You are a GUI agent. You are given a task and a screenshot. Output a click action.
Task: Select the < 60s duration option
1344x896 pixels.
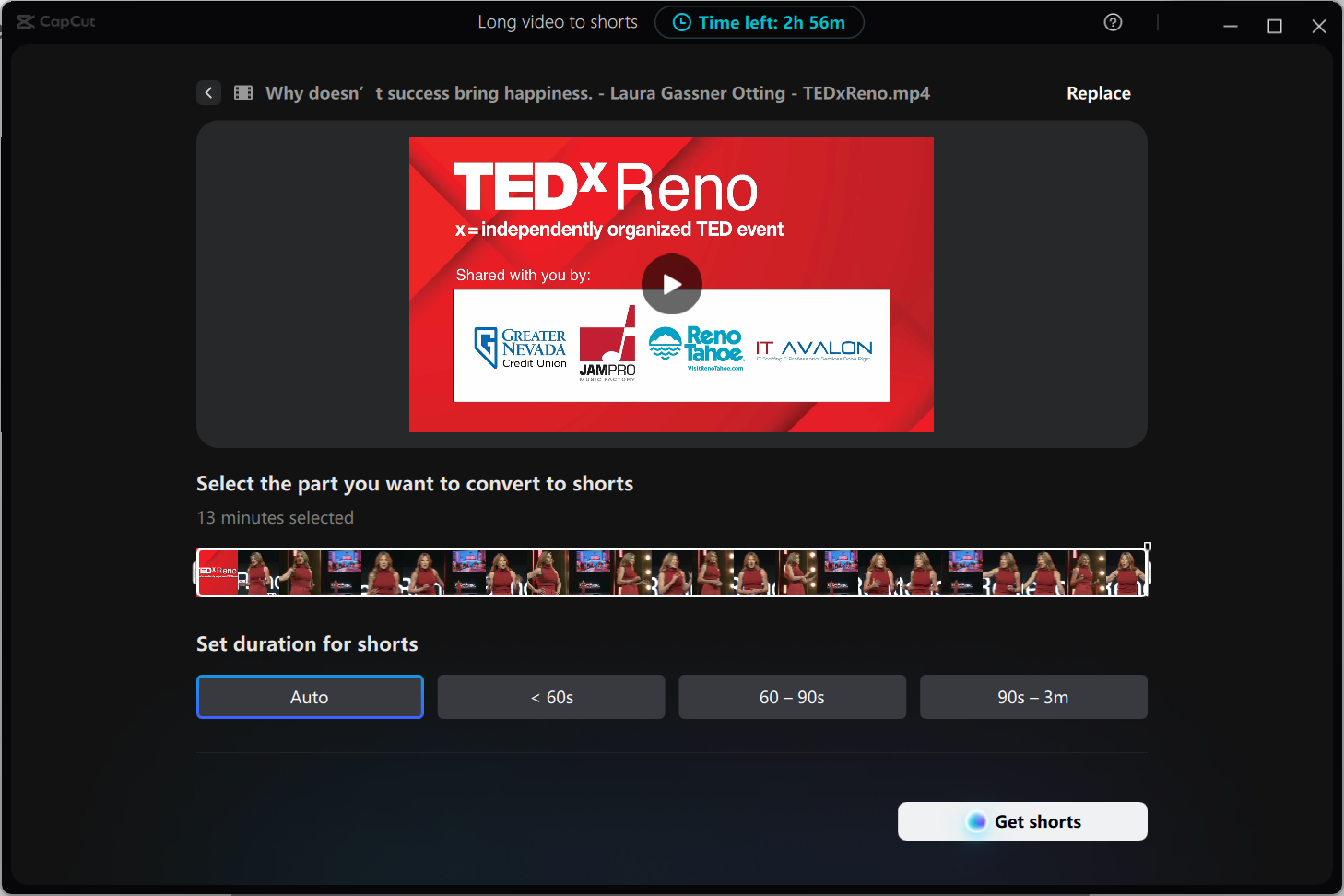(x=550, y=697)
